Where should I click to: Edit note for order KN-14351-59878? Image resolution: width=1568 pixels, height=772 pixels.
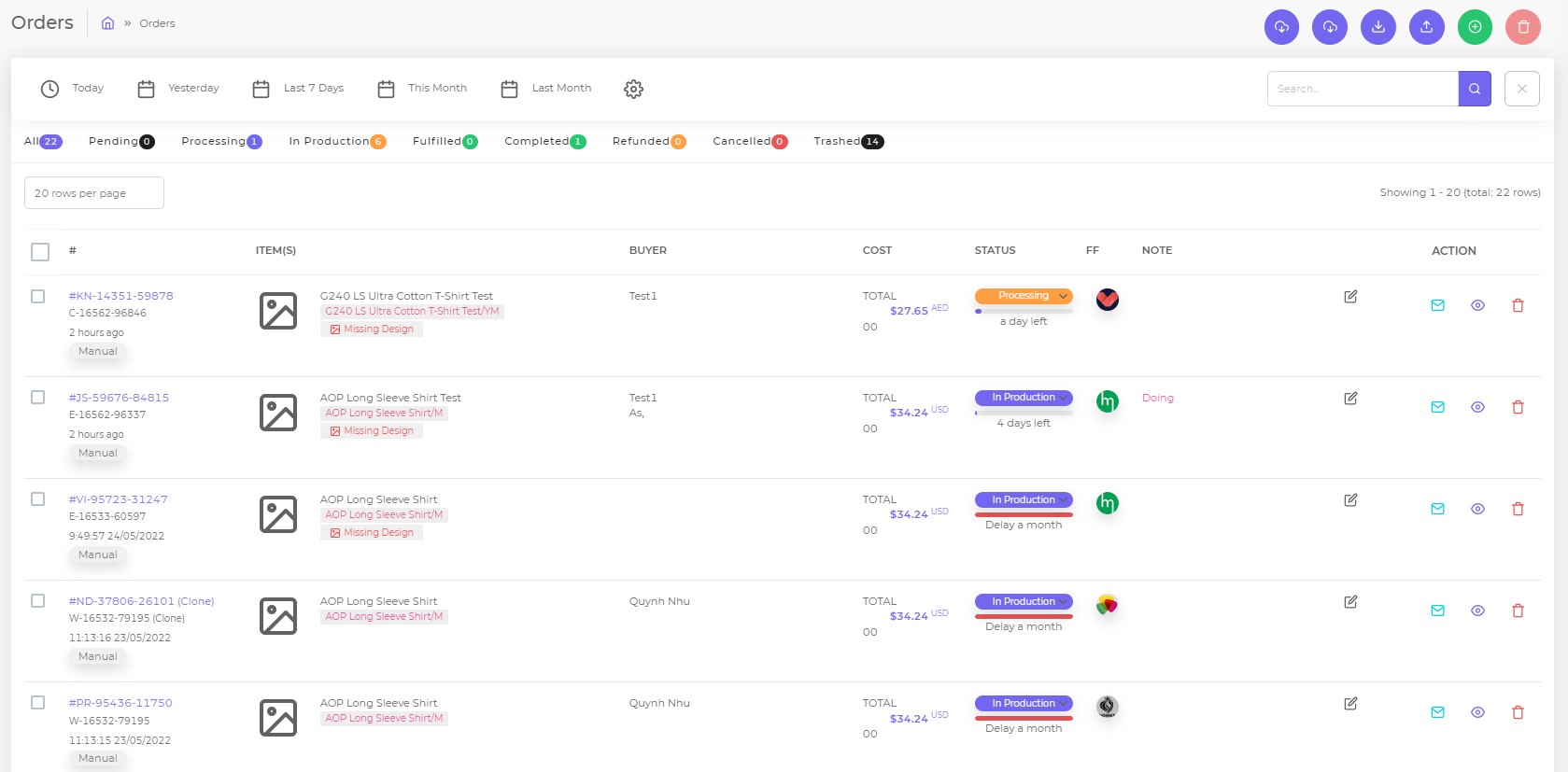(1350, 297)
